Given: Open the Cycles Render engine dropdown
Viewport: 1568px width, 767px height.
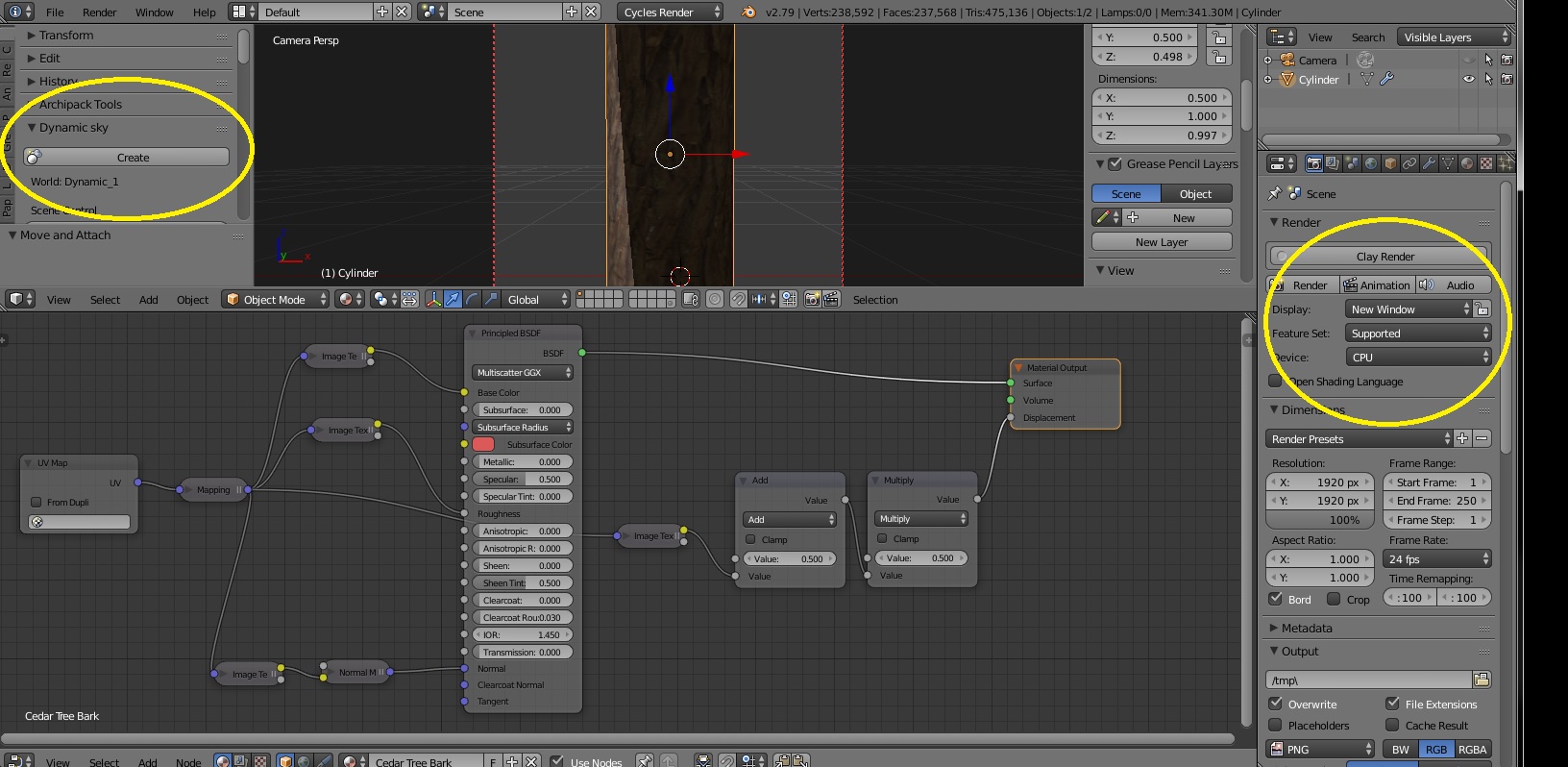Looking at the screenshot, I should pyautogui.click(x=671, y=12).
